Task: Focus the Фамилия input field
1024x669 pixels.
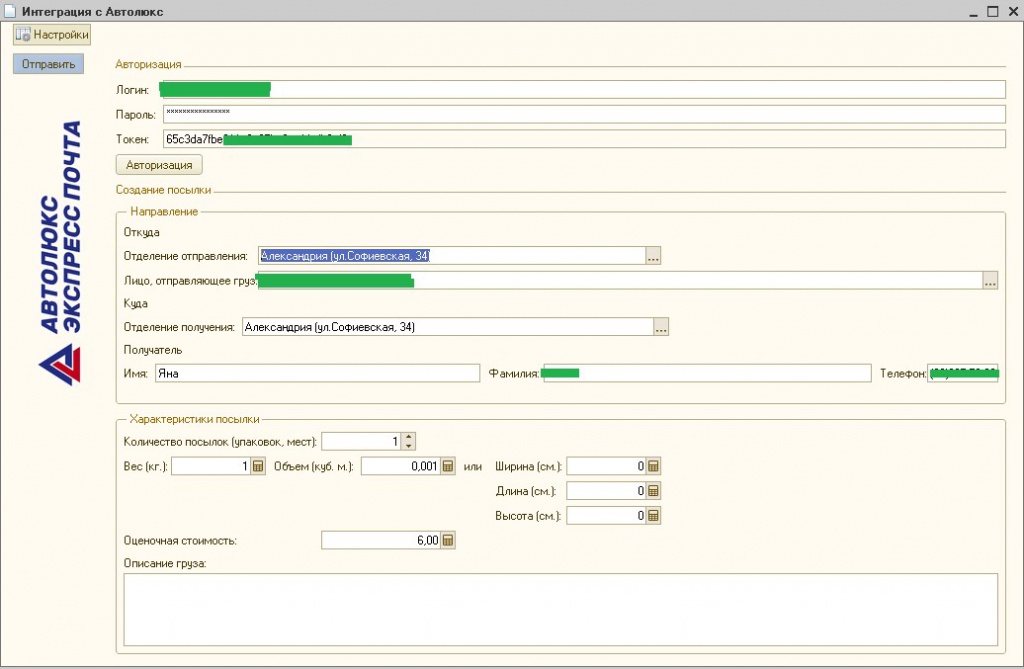Action: point(707,373)
